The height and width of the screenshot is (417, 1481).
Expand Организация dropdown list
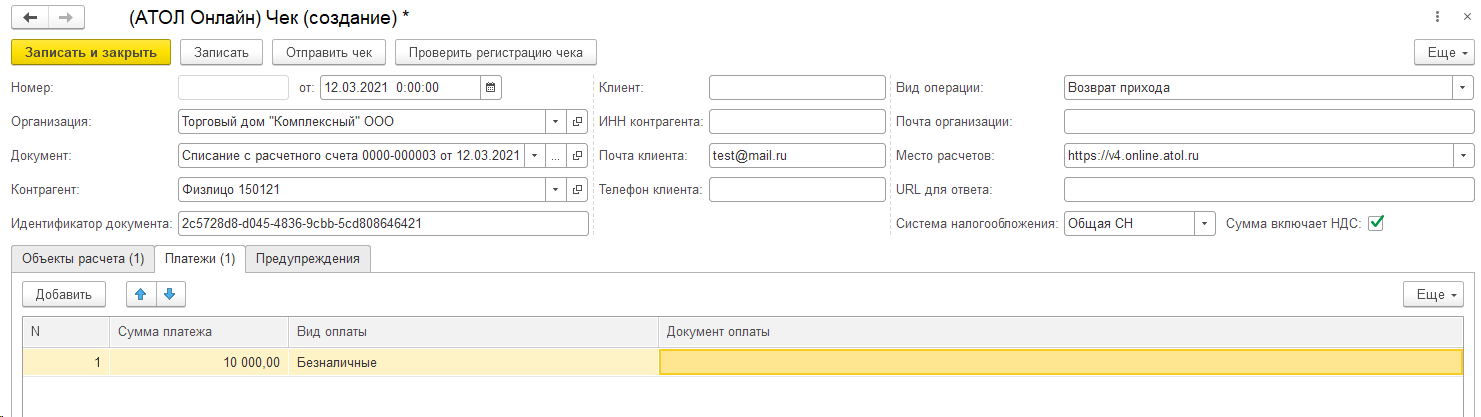[556, 122]
